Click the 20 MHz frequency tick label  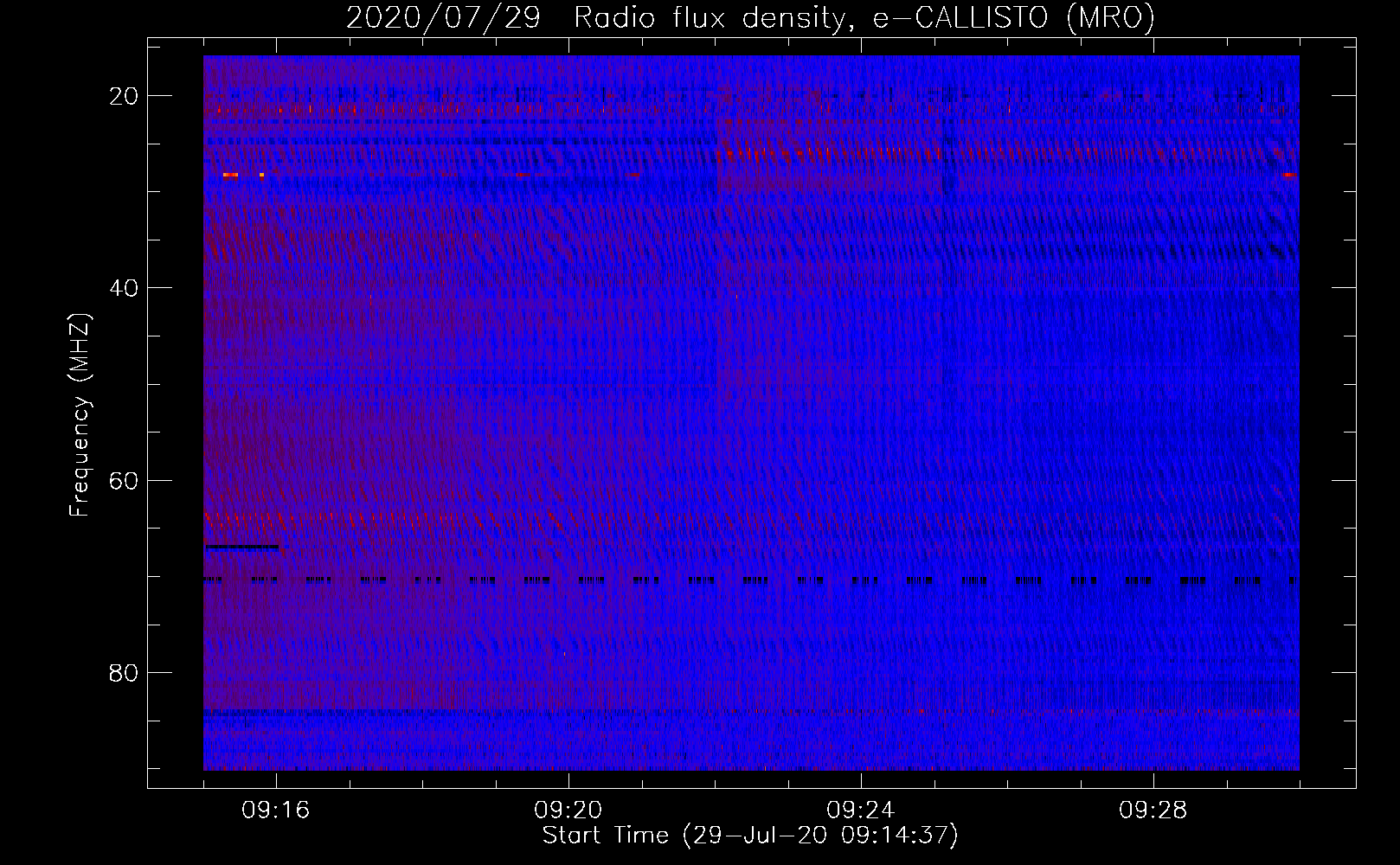[x=124, y=96]
